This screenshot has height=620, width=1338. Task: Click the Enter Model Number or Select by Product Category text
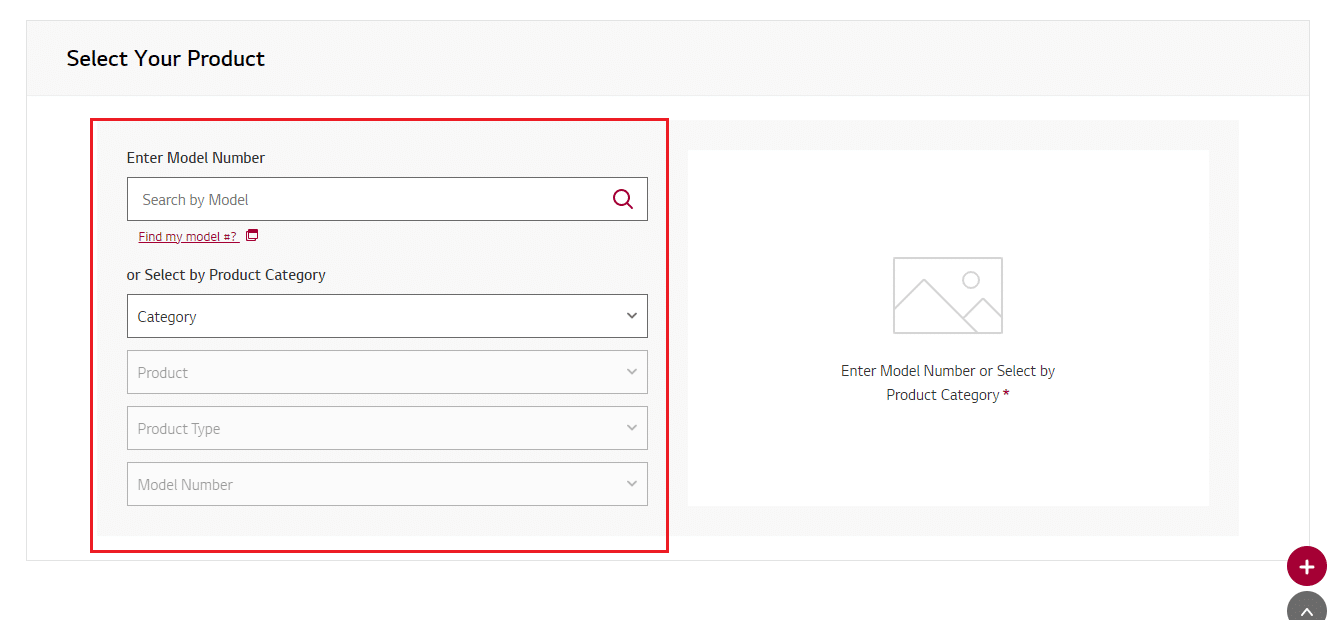point(948,383)
